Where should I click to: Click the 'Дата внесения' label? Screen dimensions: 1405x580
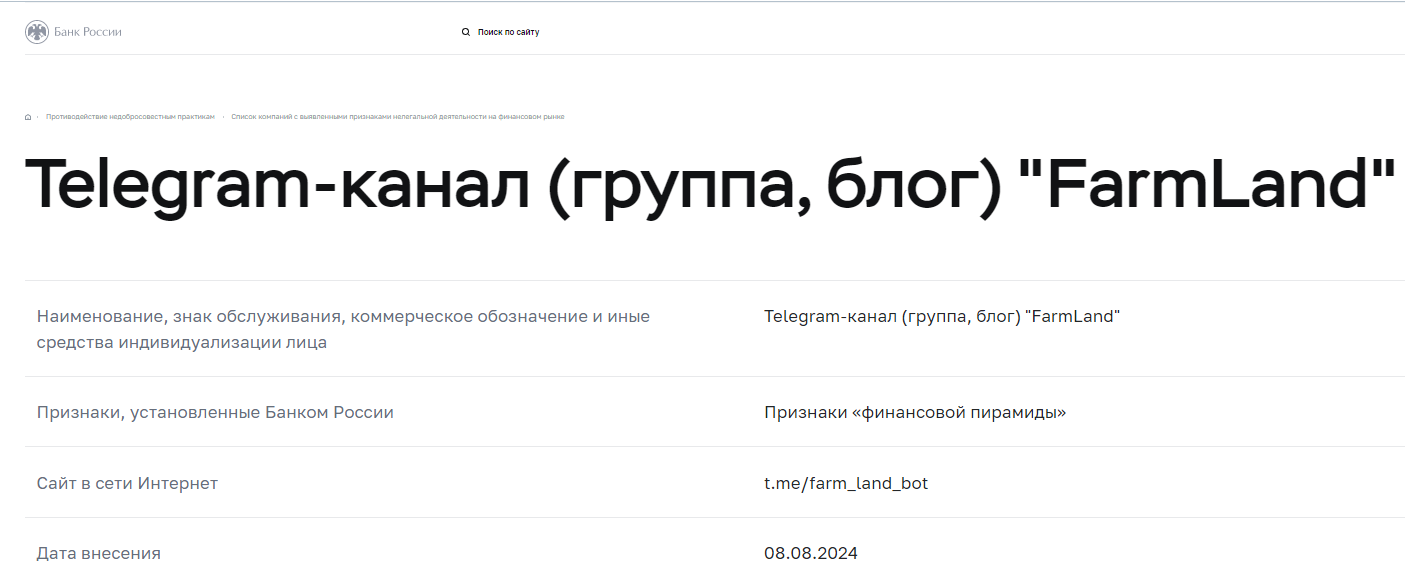click(x=98, y=553)
